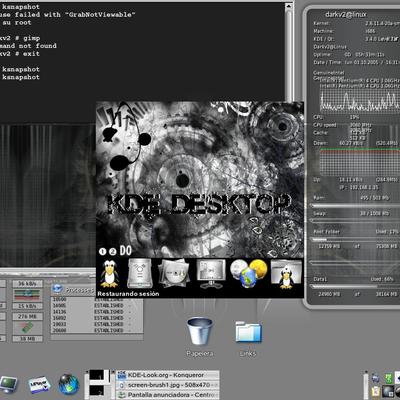Click the Ram usage bar in system monitor

354,206
